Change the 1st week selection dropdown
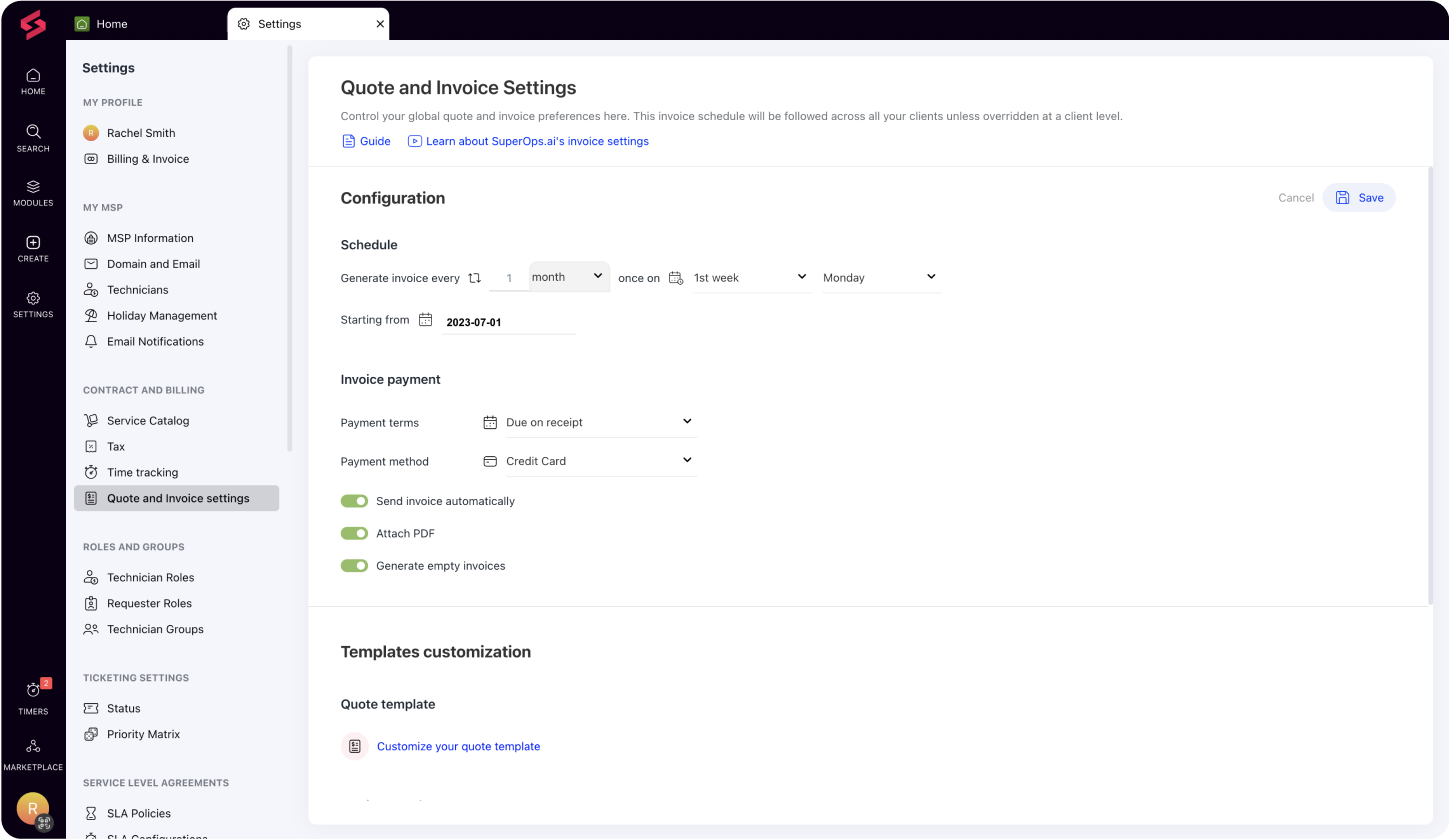The width and height of the screenshot is (1449, 839). coord(749,277)
